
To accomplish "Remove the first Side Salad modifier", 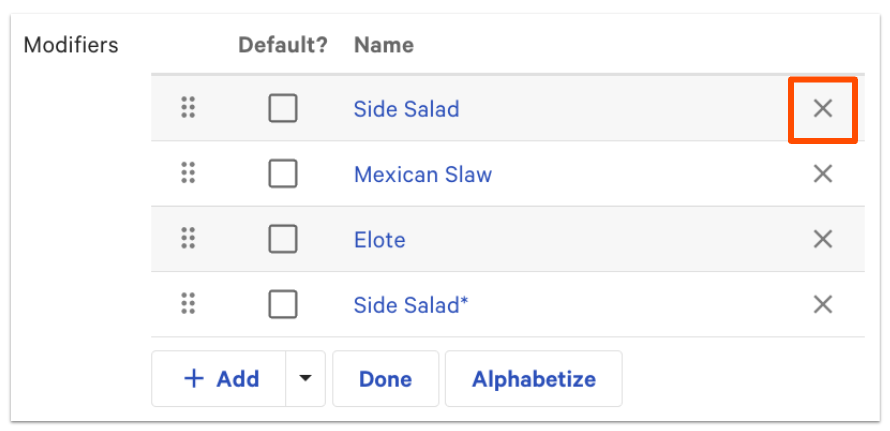I will 822,109.
